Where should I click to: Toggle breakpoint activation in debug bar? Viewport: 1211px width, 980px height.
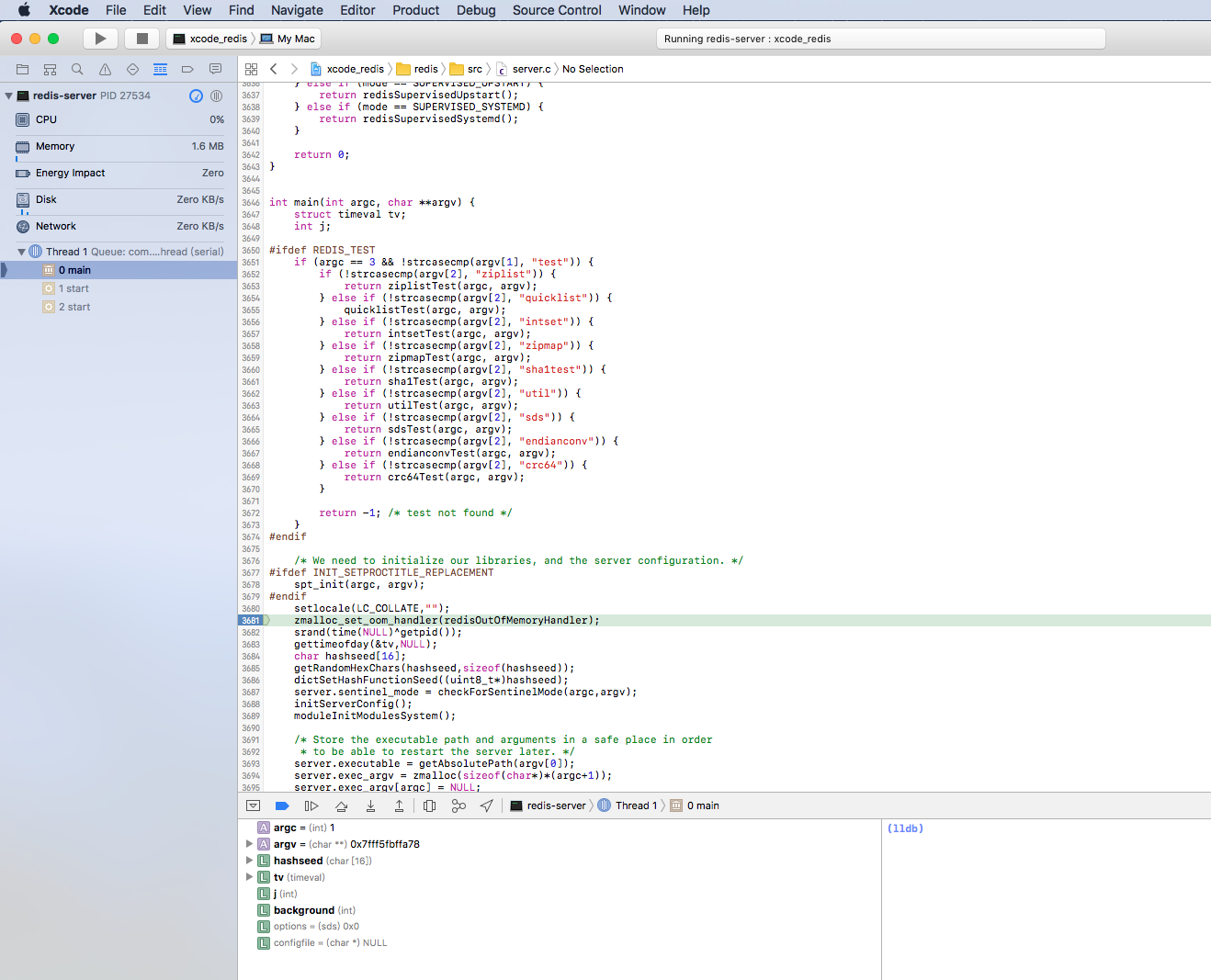click(x=282, y=805)
